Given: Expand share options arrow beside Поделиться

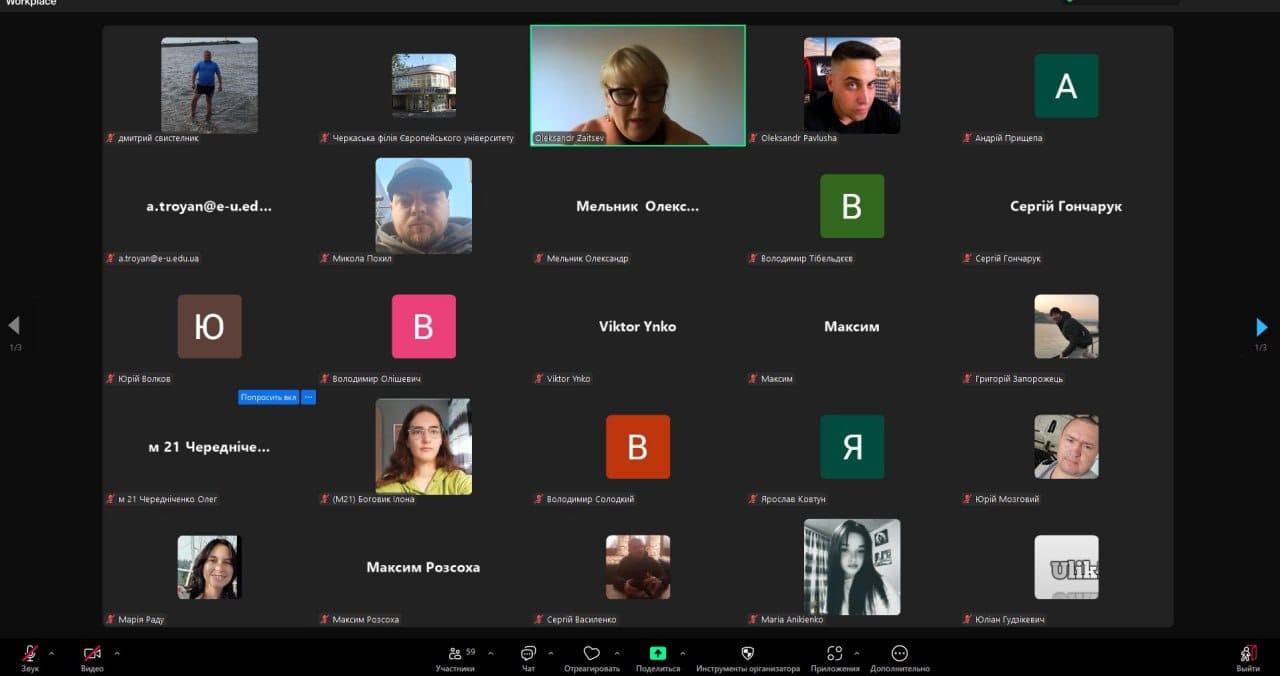Looking at the screenshot, I should point(682,653).
